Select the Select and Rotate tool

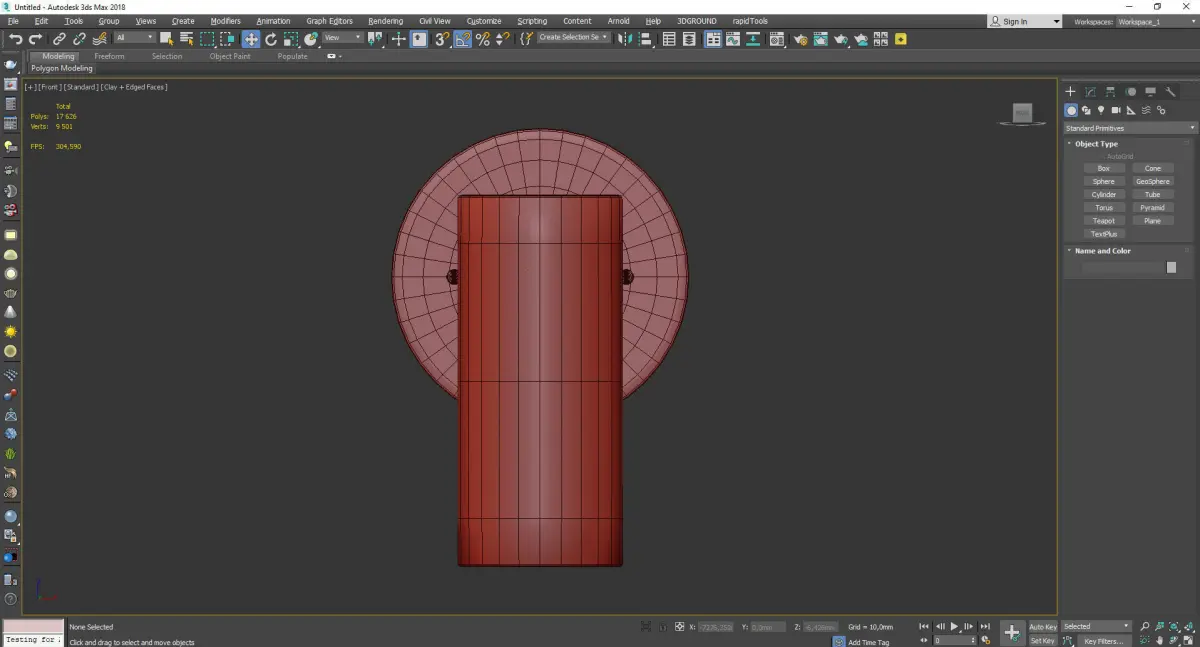coord(271,39)
